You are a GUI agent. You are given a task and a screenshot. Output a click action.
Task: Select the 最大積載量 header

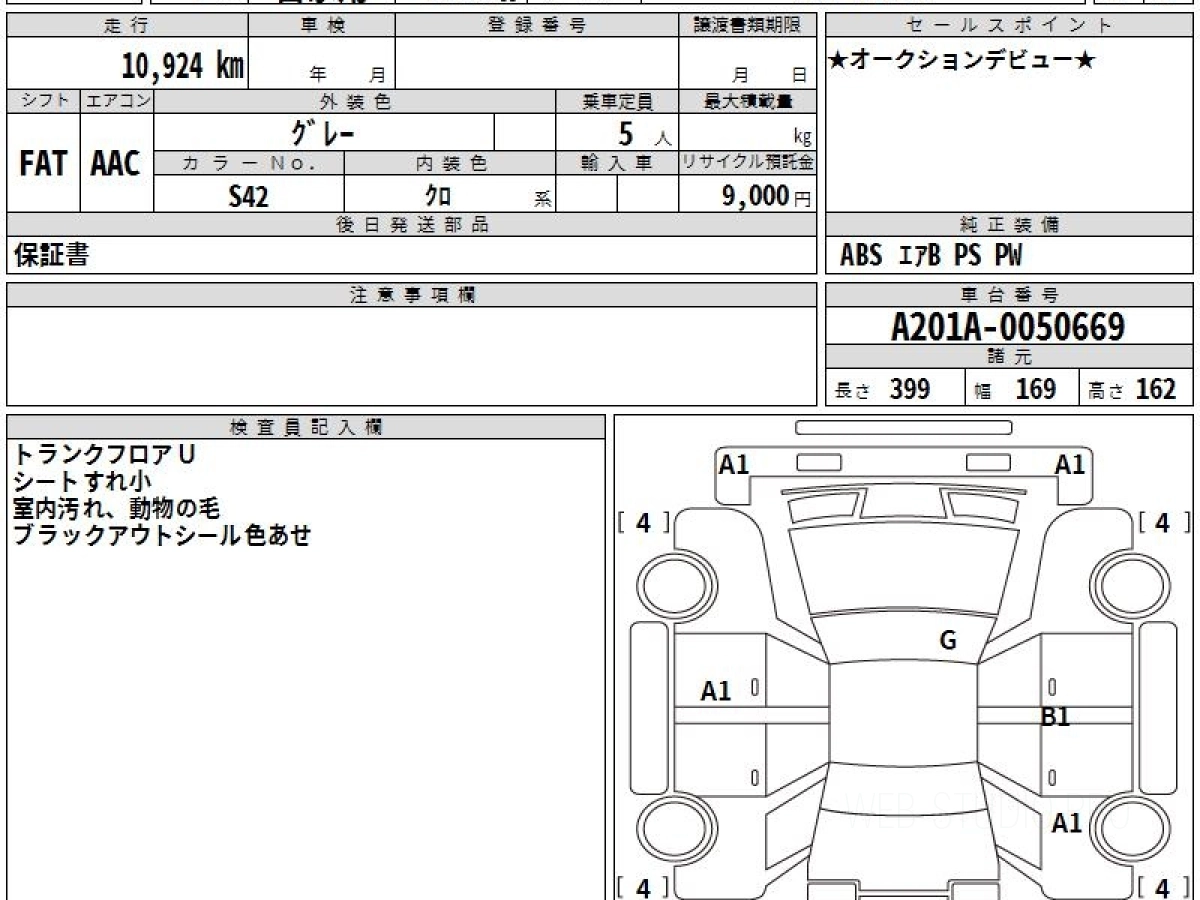pos(748,101)
